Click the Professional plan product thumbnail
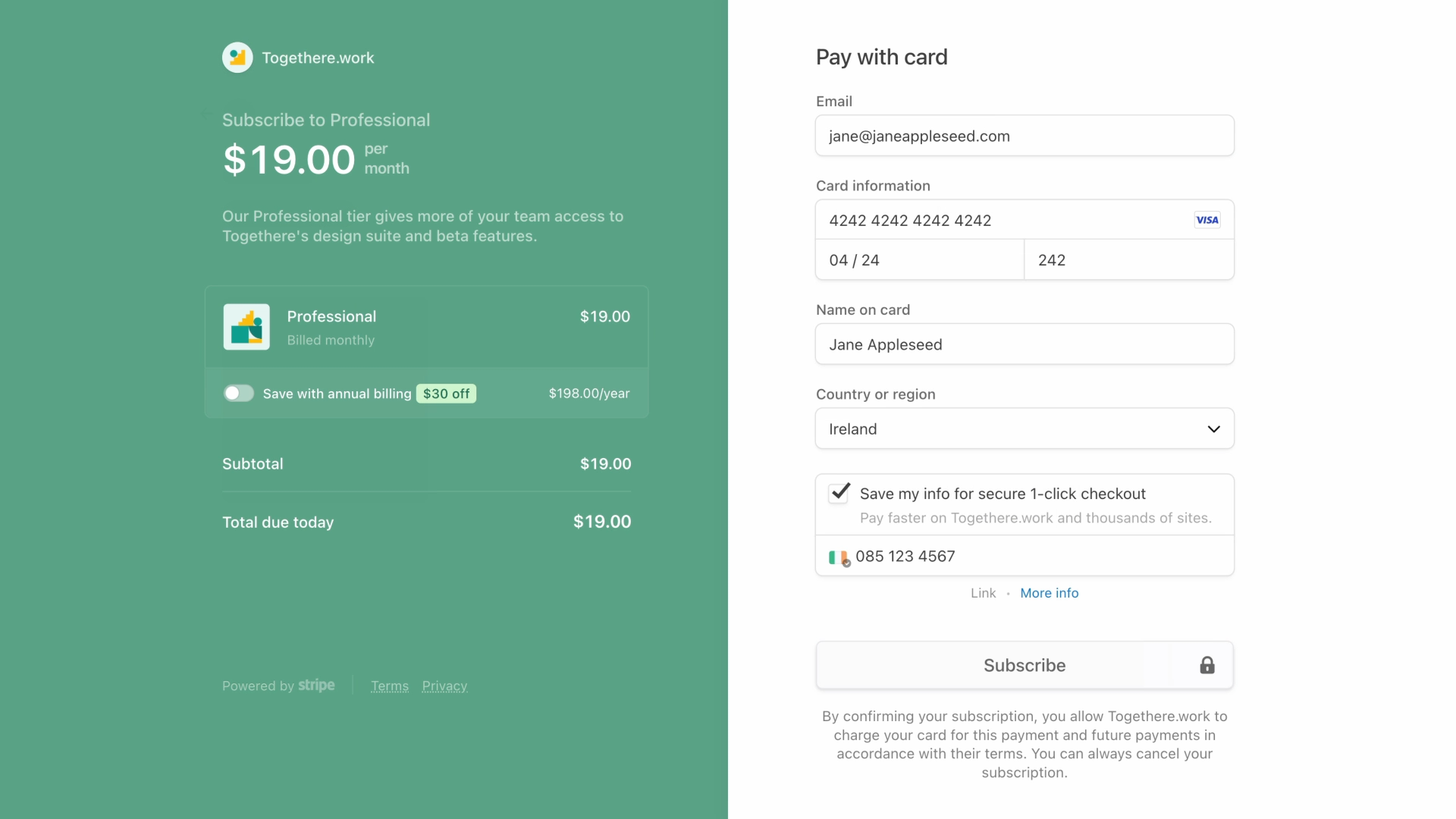Viewport: 1456px width, 819px height. tap(246, 327)
